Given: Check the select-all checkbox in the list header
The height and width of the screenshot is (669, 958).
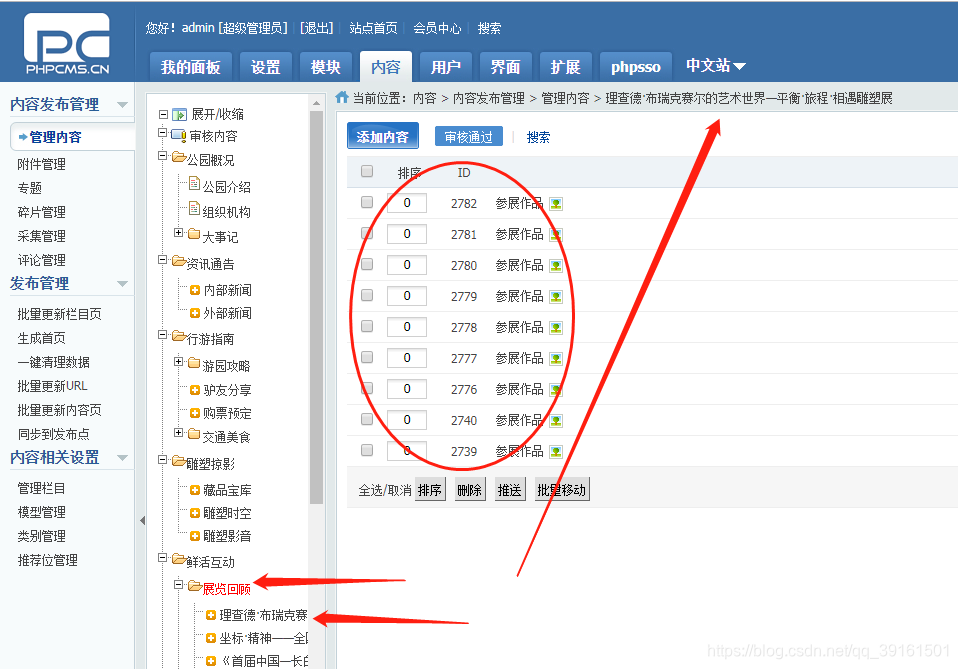Looking at the screenshot, I should [367, 171].
